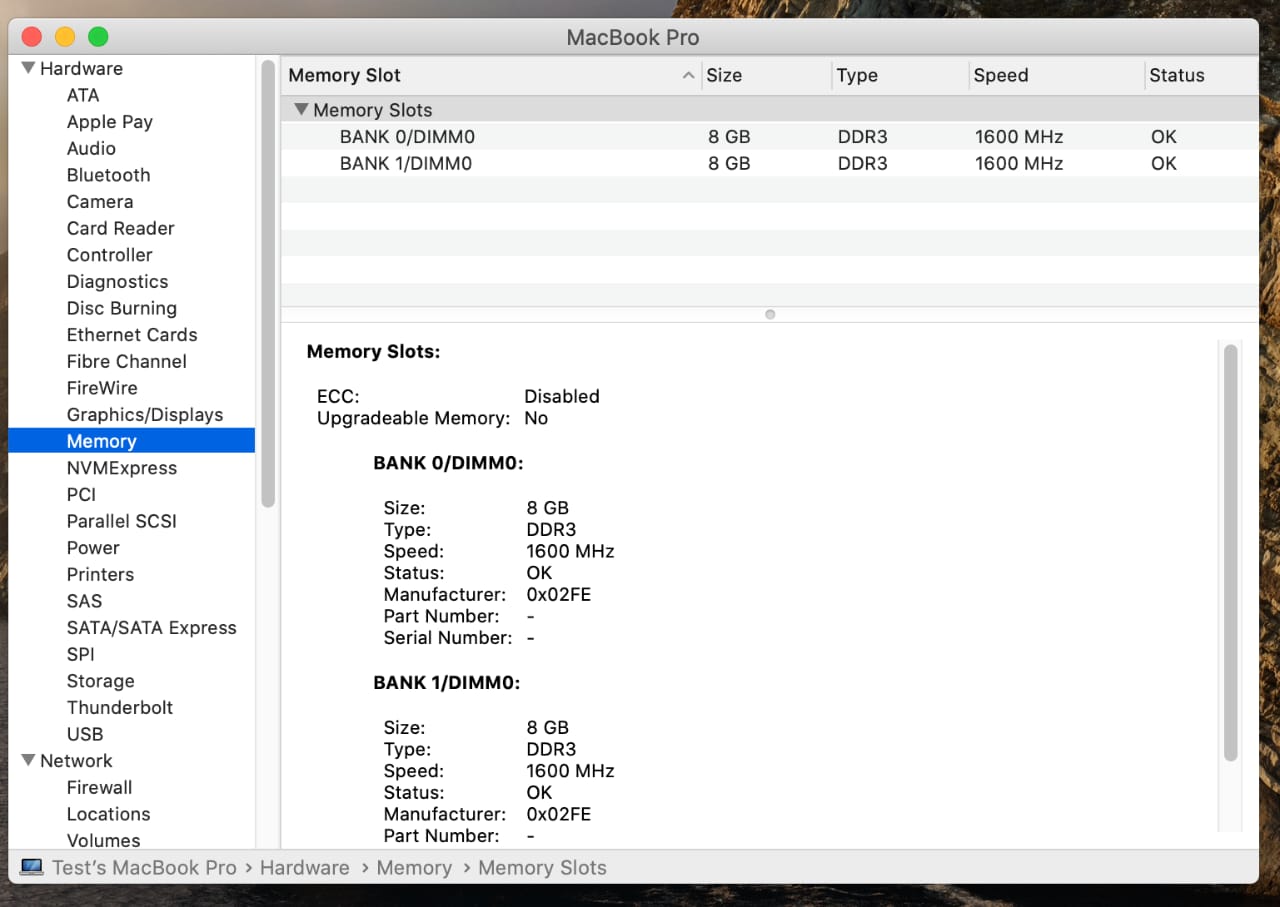This screenshot has width=1280, height=907.
Task: Select the Graphics/Displays sidebar item
Action: tap(145, 414)
